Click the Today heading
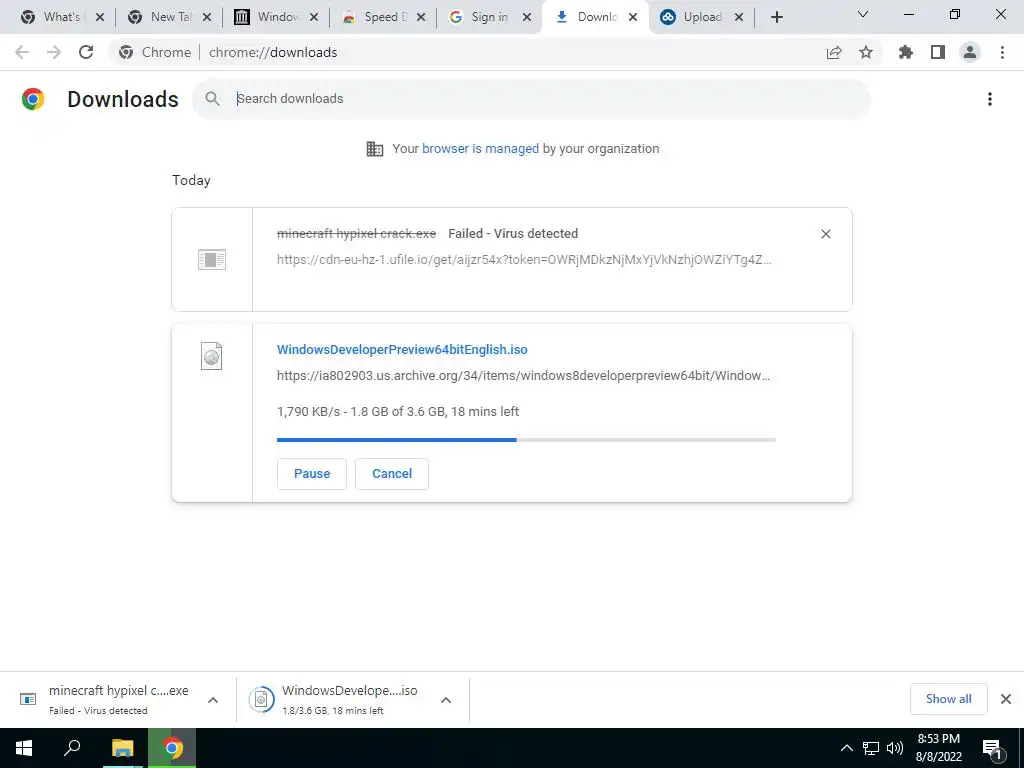The width and height of the screenshot is (1024, 768). point(191,180)
